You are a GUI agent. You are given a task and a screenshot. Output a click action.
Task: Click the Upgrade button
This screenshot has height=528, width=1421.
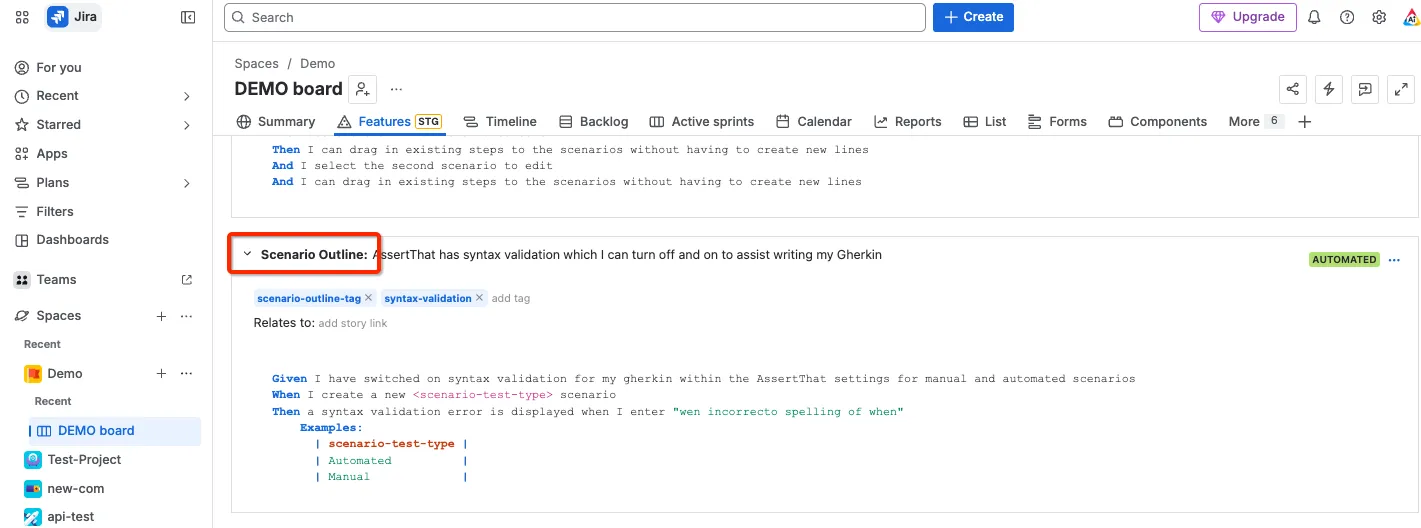pyautogui.click(x=1248, y=17)
